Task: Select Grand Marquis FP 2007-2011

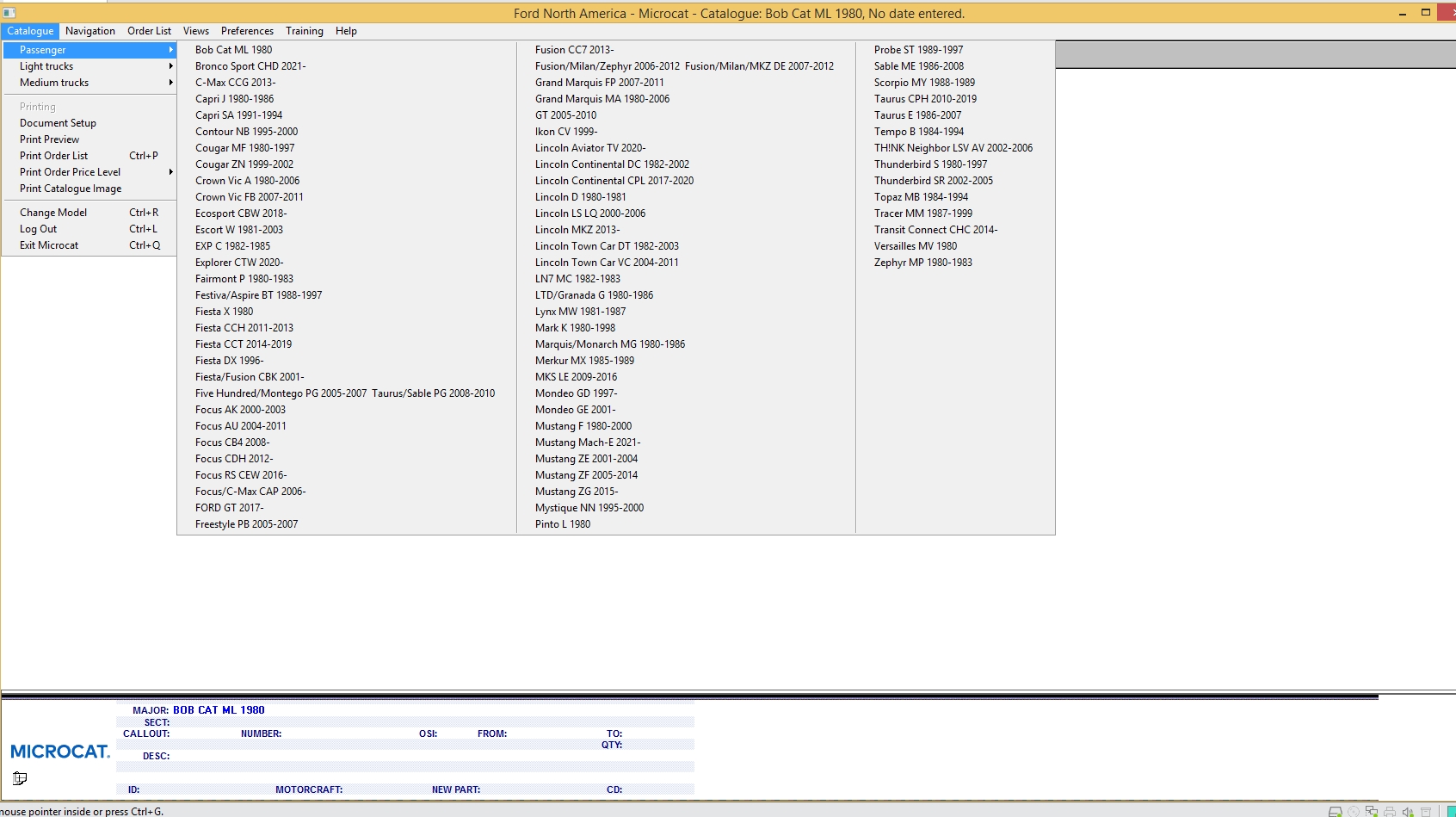Action: [x=599, y=83]
